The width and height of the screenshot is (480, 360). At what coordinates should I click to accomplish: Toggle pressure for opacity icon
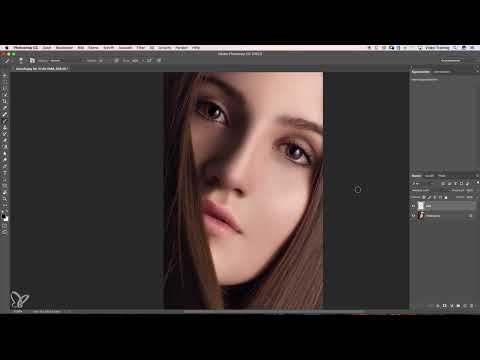(116, 61)
